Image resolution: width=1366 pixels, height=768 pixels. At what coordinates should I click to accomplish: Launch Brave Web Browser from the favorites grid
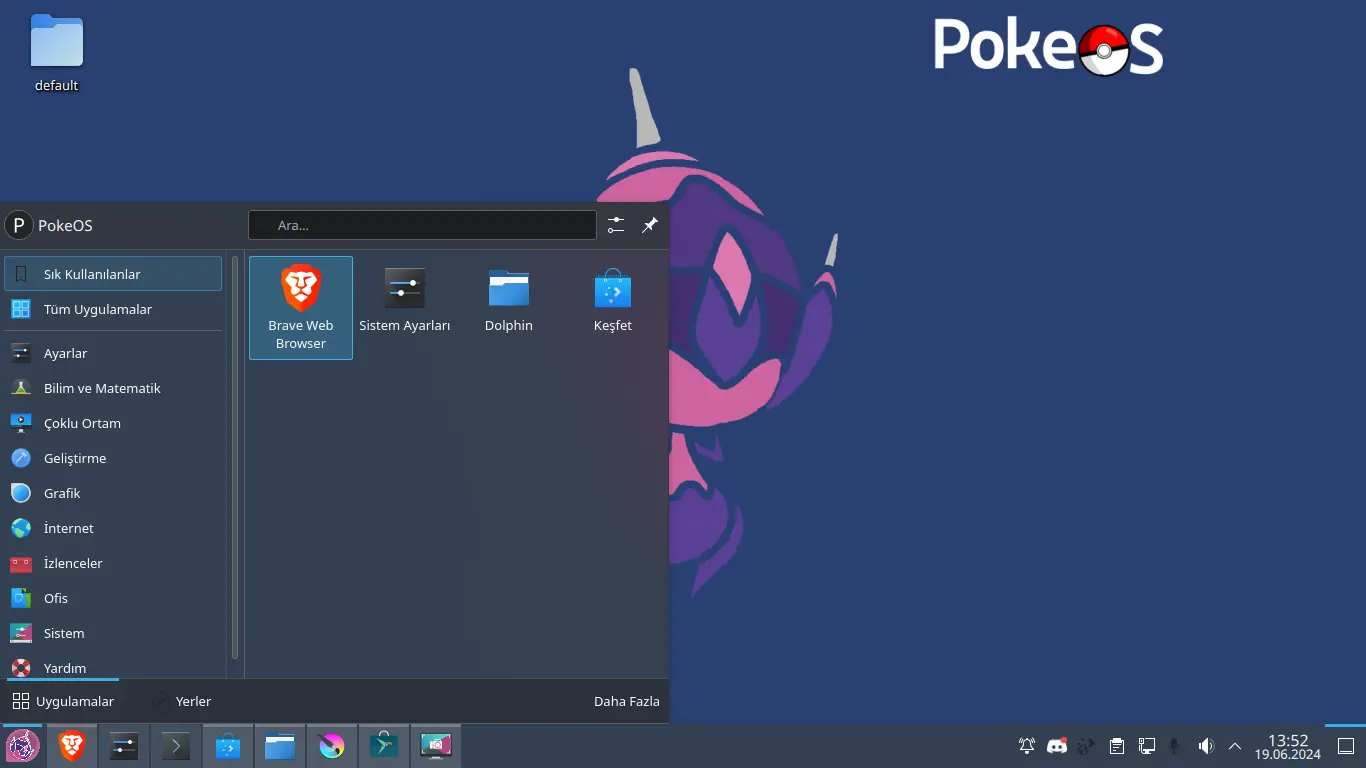[x=301, y=308]
